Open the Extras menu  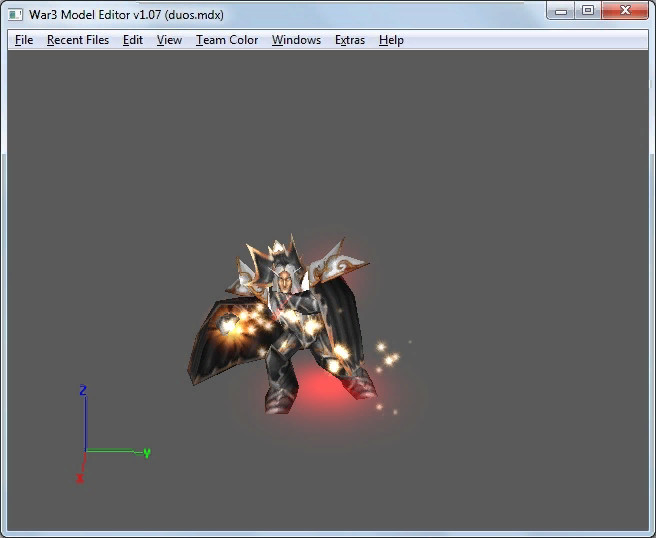[350, 40]
